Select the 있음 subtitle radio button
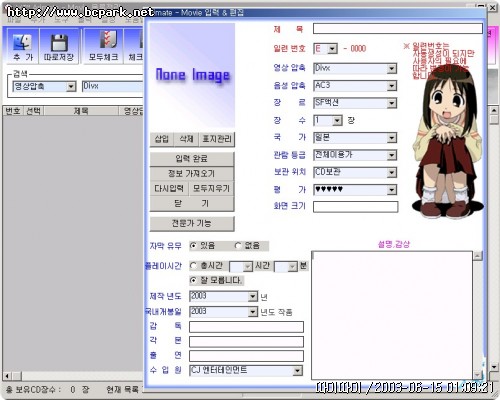This screenshot has height=400, width=500. tap(193, 246)
